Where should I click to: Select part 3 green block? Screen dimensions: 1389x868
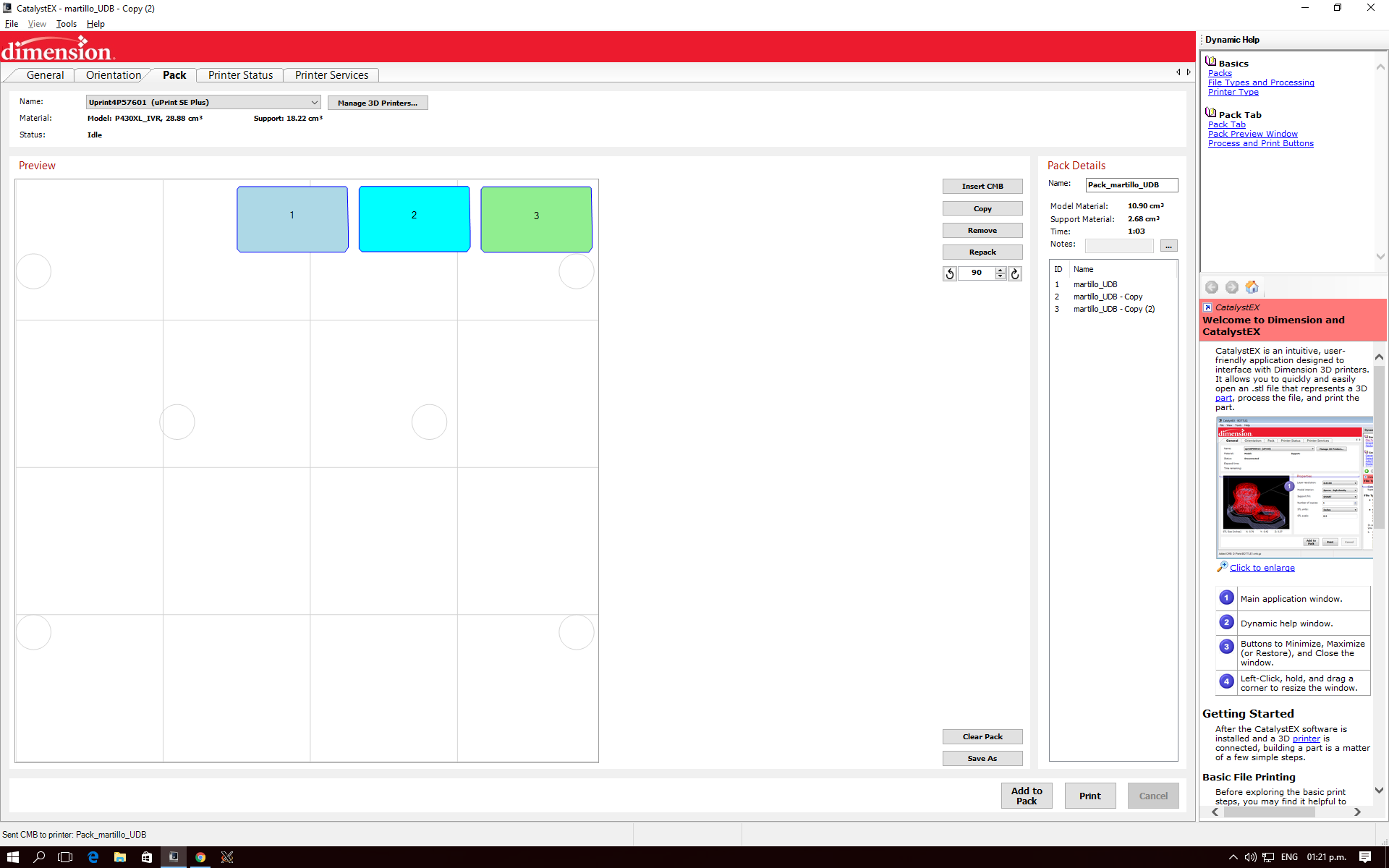click(536, 219)
